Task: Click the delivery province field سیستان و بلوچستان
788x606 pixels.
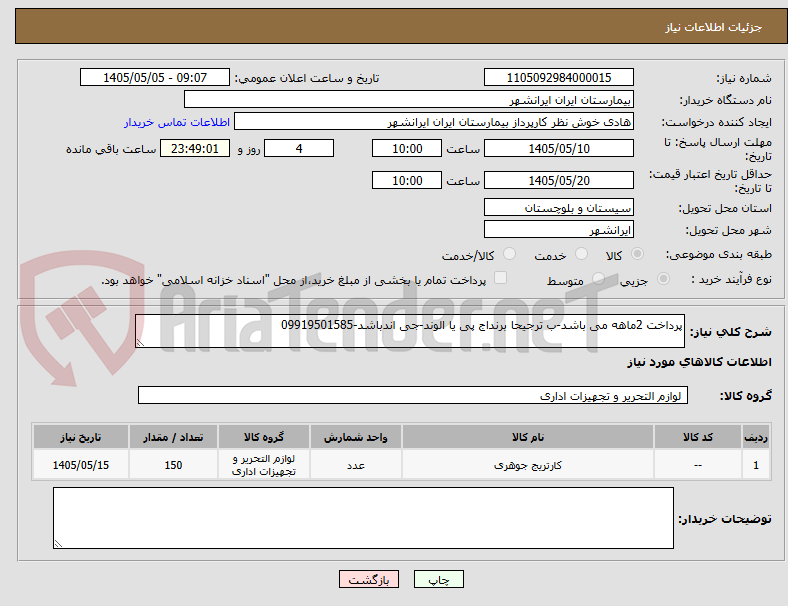Action: click(559, 207)
